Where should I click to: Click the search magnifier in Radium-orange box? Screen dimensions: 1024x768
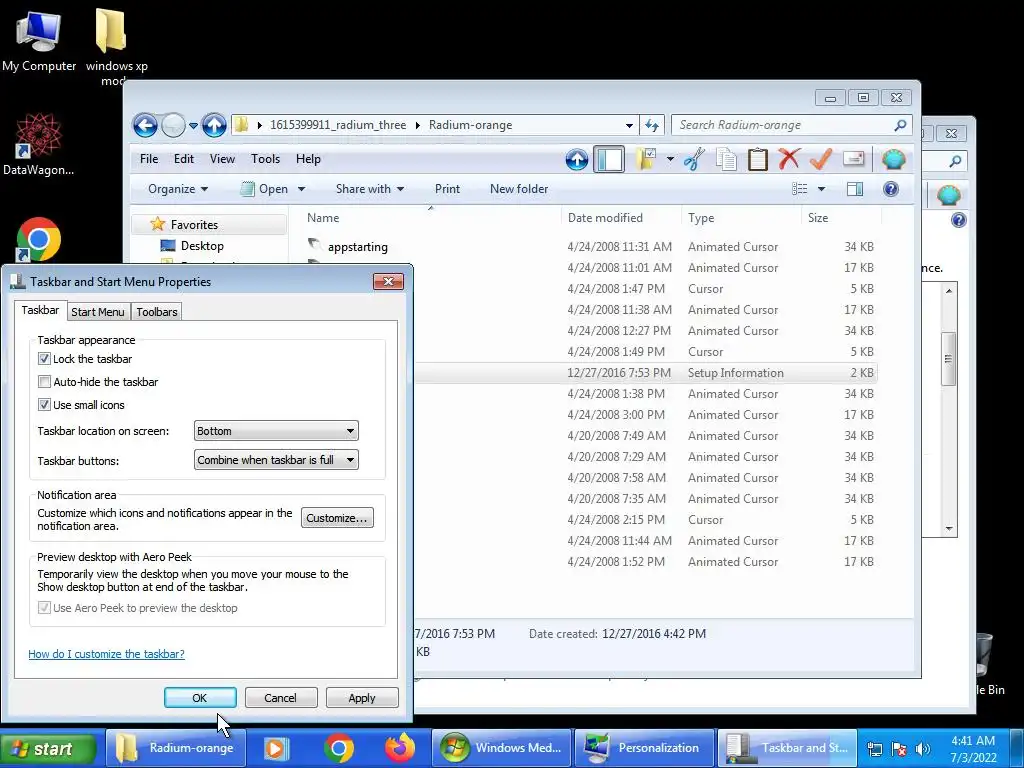900,125
